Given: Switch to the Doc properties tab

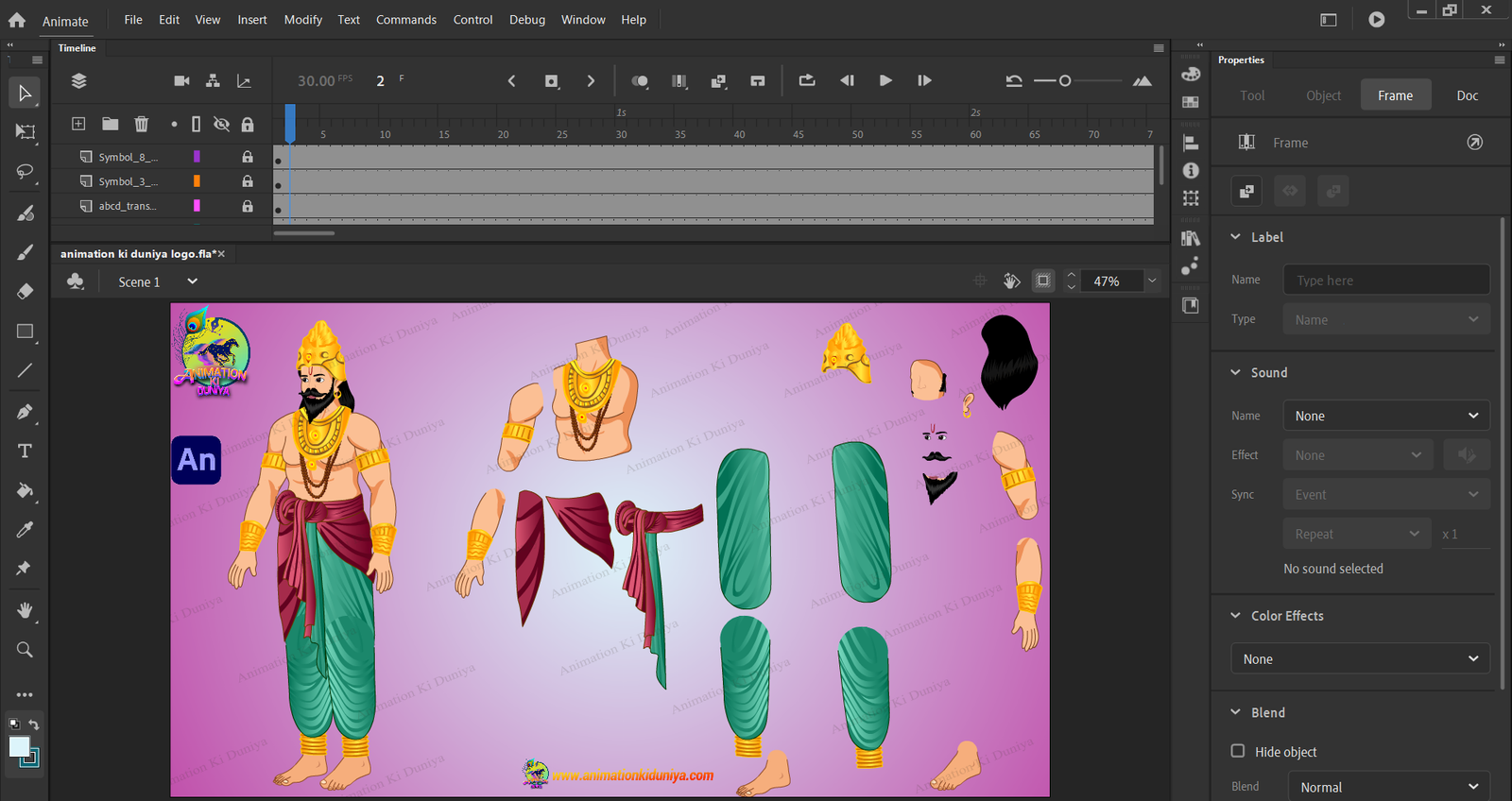Looking at the screenshot, I should pos(1467,95).
